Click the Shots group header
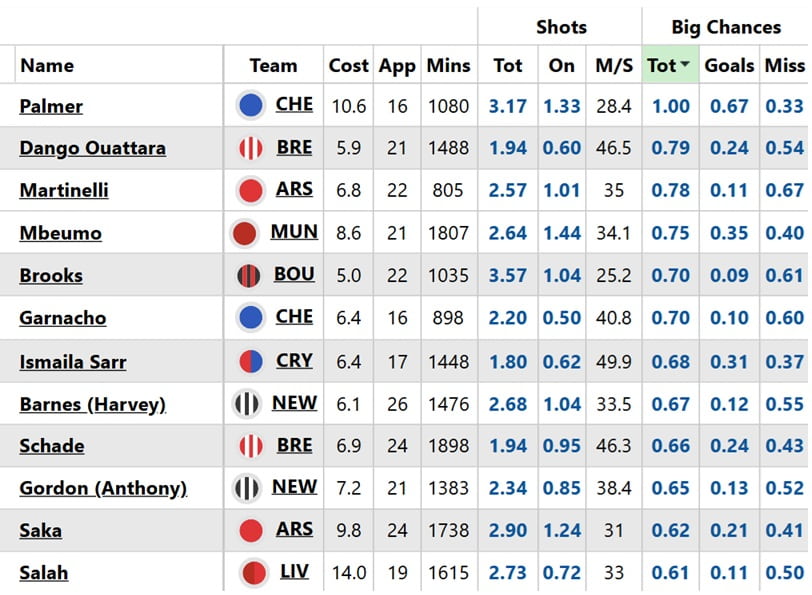Image resolution: width=812 pixels, height=595 pixels. coord(561,27)
